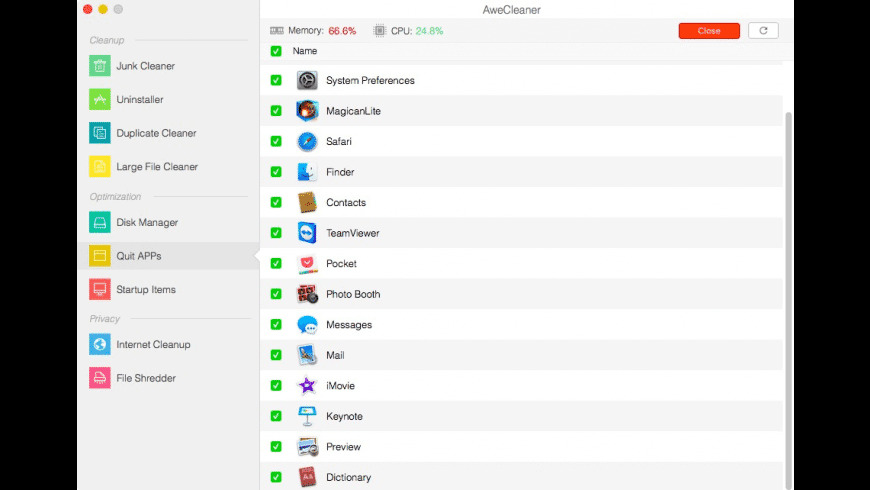The height and width of the screenshot is (490, 870).
Task: Uncheck the select-all checkbox beside Name
Action: click(276, 51)
